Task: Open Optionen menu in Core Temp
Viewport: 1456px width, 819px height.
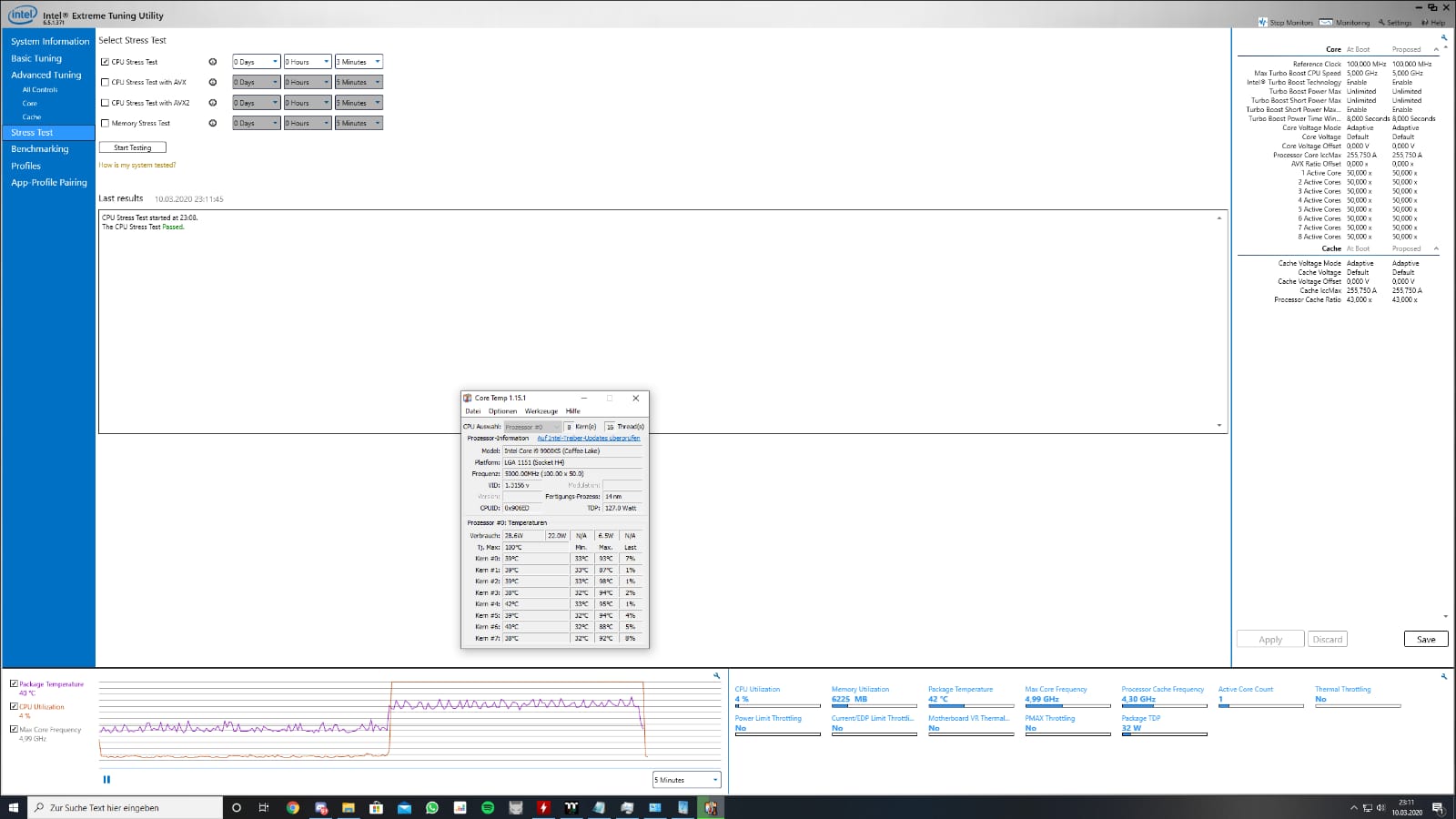Action: point(502,411)
